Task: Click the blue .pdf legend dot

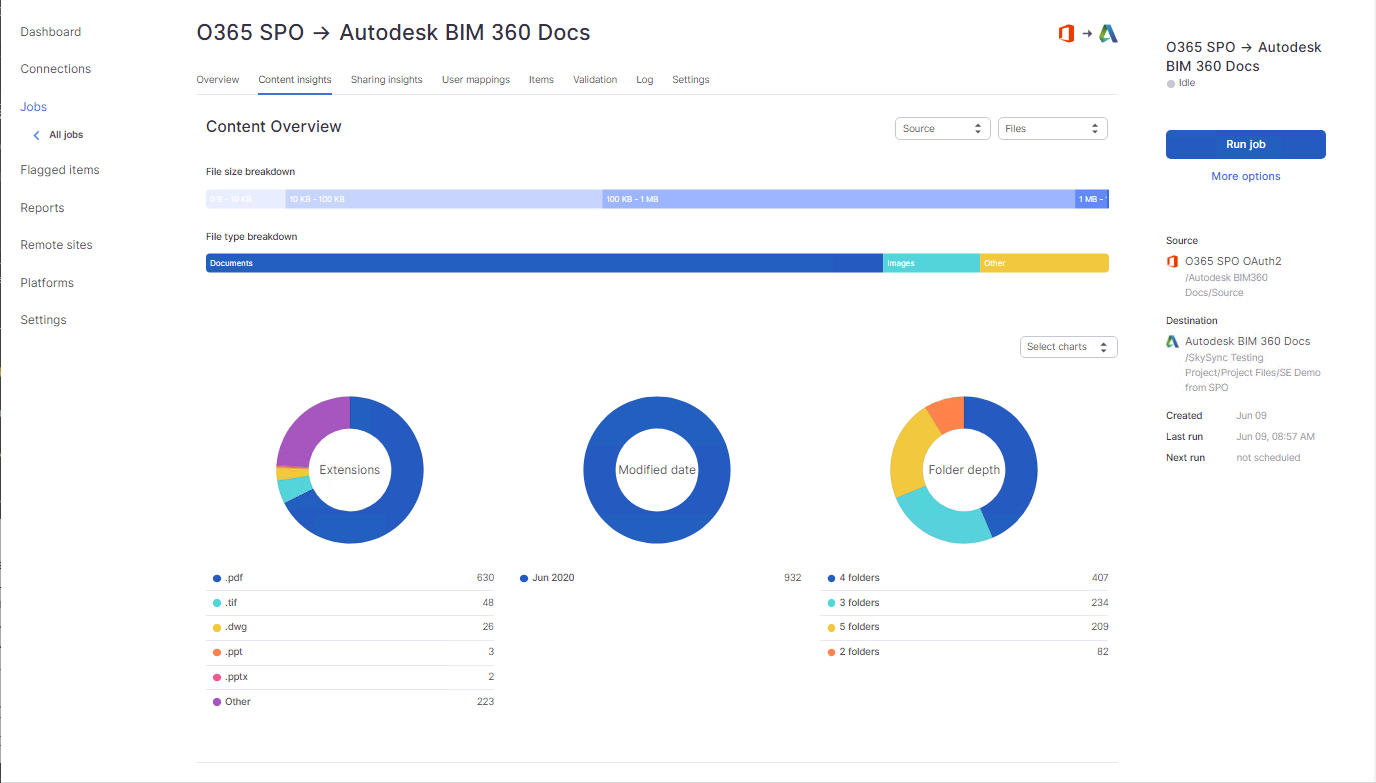Action: coord(217,578)
